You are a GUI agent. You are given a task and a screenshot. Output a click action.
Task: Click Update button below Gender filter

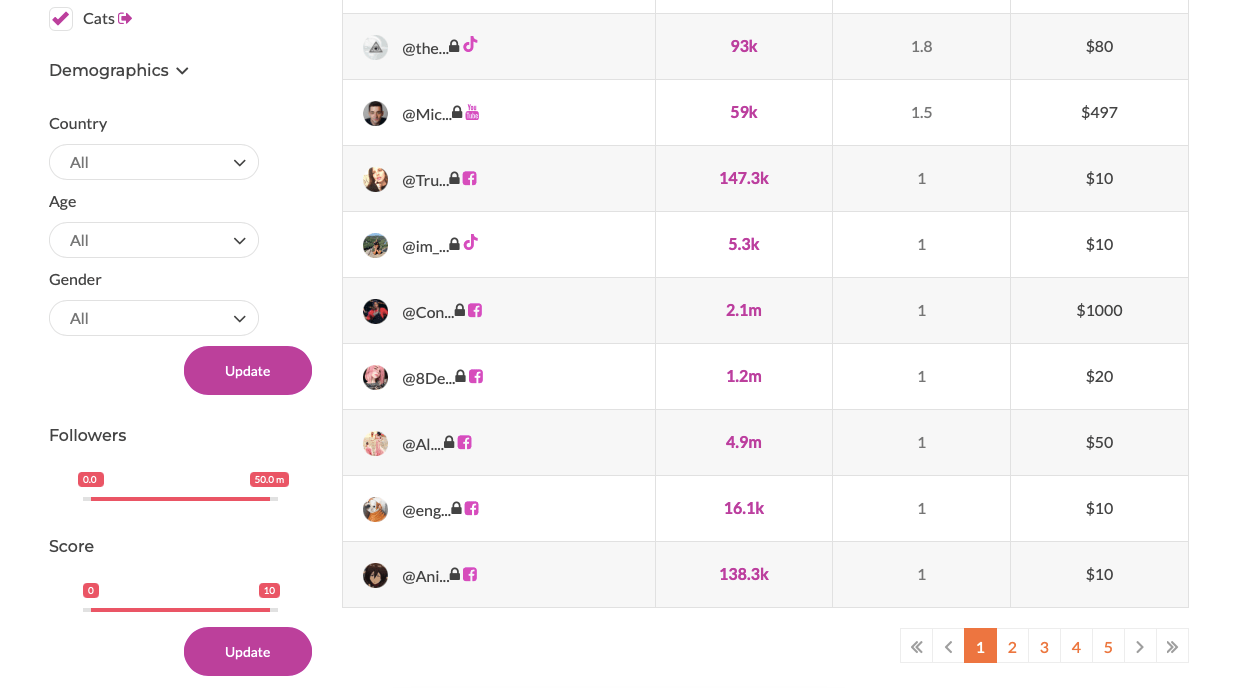(248, 370)
